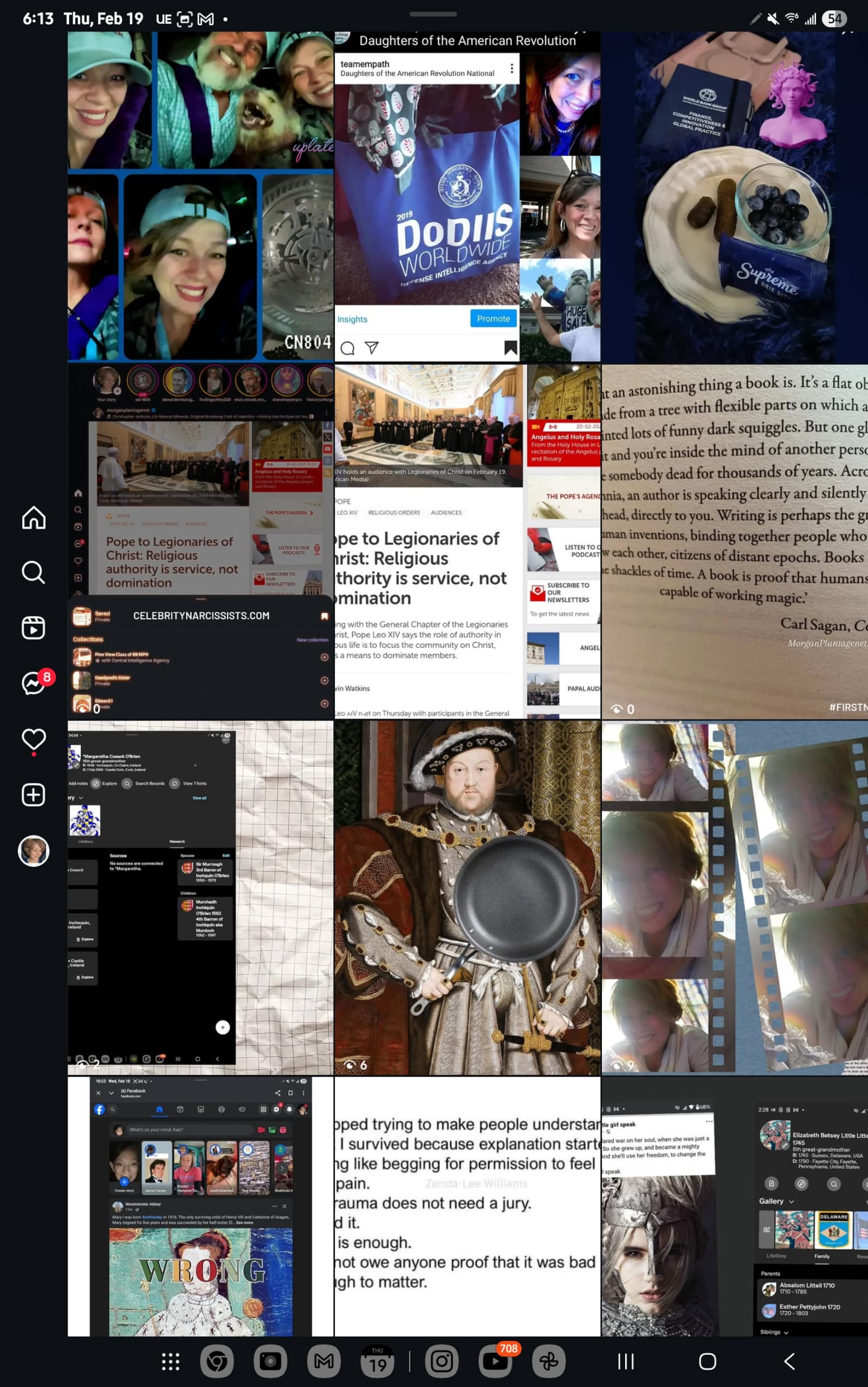Open Gmail from the taskbar
The width and height of the screenshot is (868, 1387).
pyautogui.click(x=324, y=1361)
